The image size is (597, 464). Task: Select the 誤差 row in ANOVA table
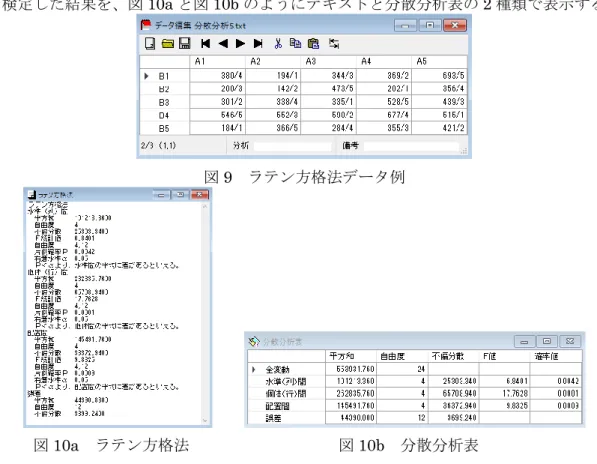click(415, 418)
